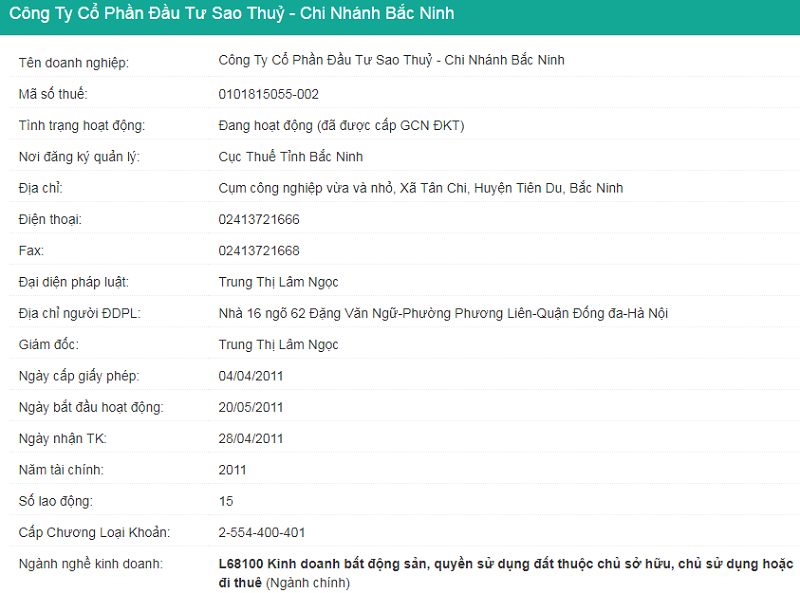Click the code 2-554-400-401
This screenshot has width=800, height=593.
[x=261, y=532]
